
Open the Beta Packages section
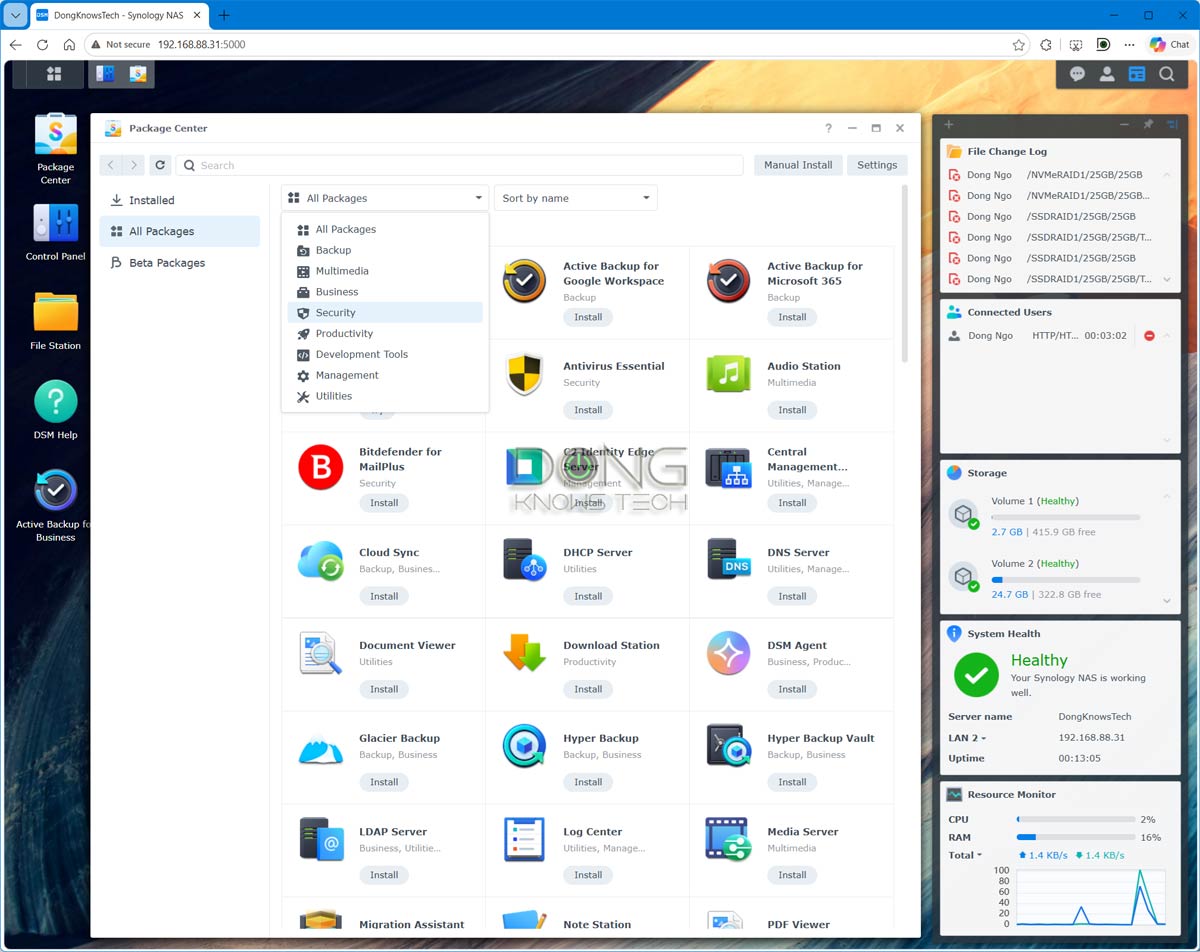pos(180,262)
